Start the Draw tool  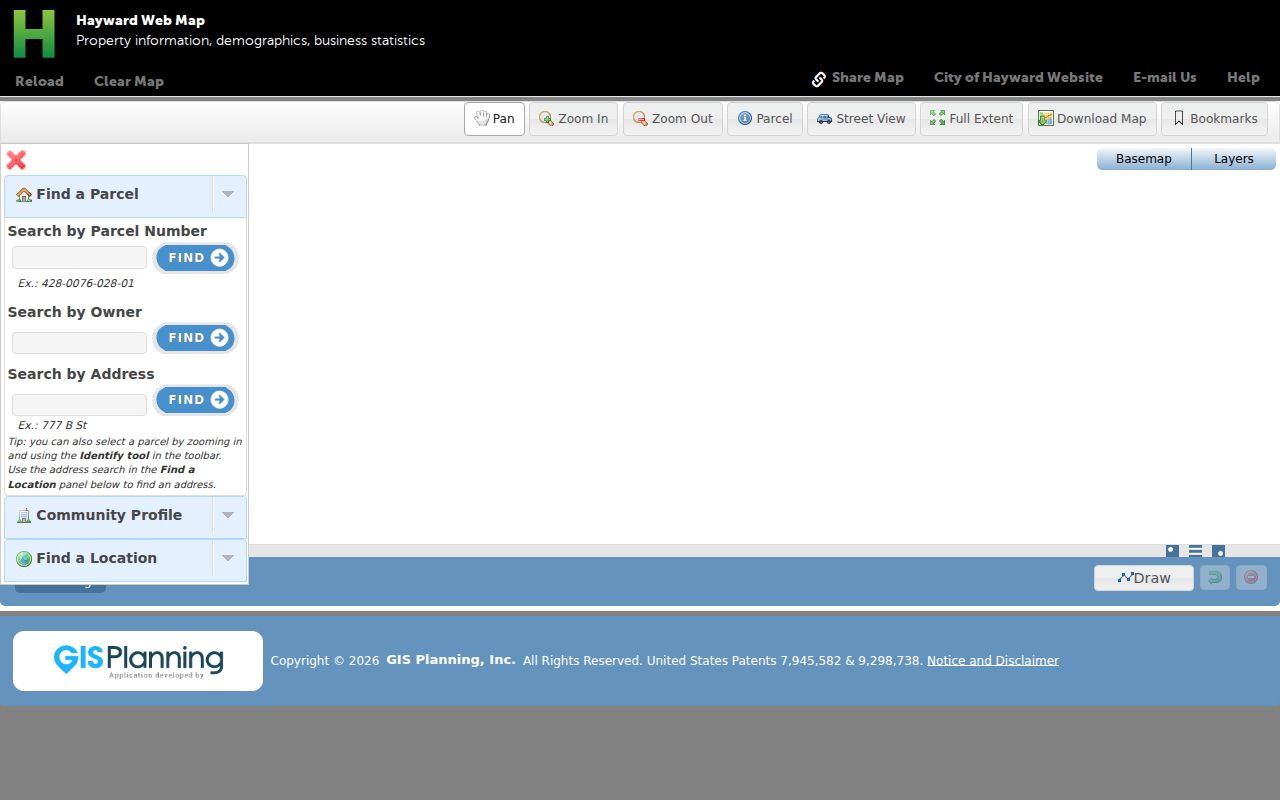(1144, 578)
